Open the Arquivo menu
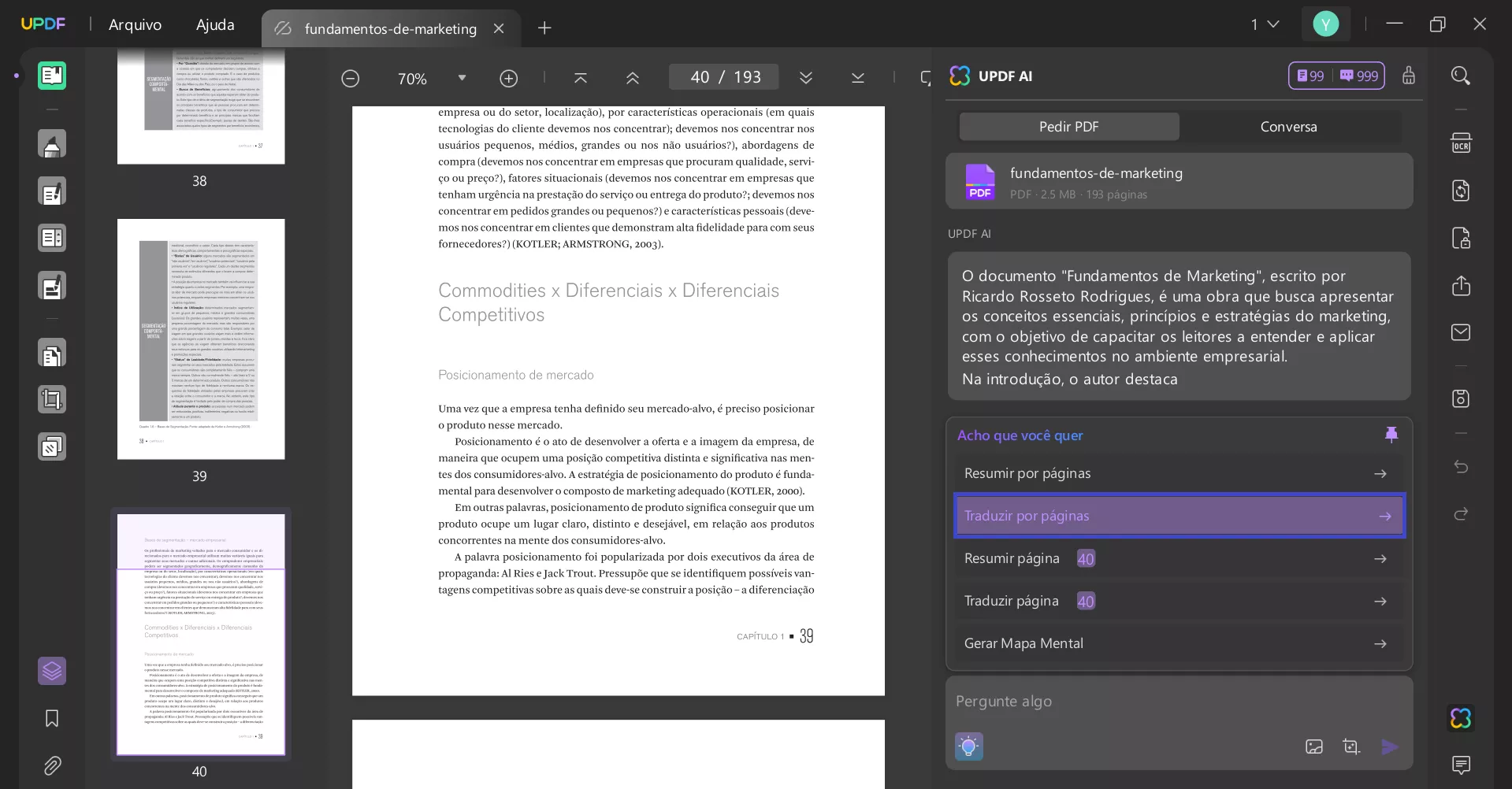Viewport: 1512px width, 789px height. pos(134,24)
